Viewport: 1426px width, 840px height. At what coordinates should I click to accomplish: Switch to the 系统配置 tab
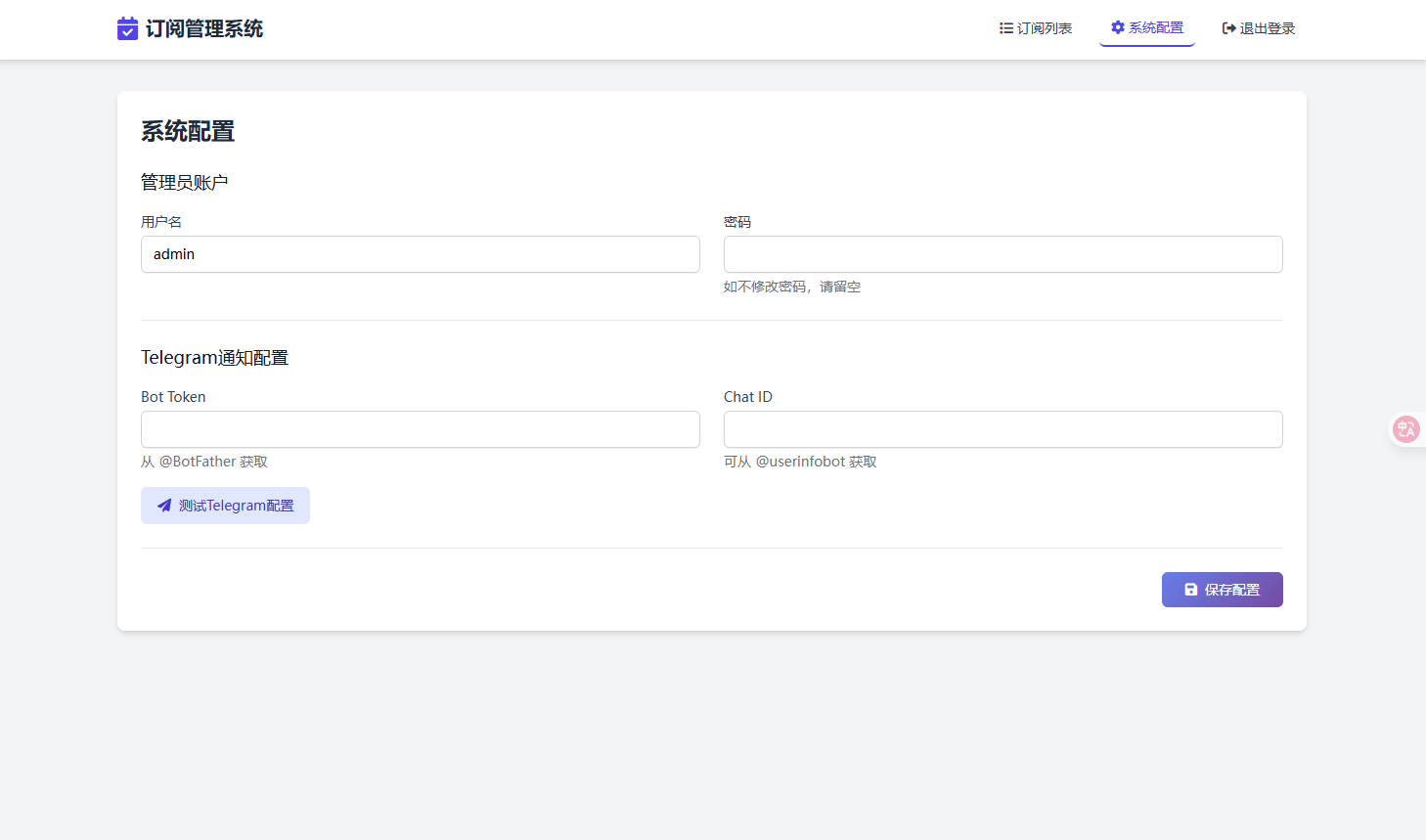point(1155,27)
